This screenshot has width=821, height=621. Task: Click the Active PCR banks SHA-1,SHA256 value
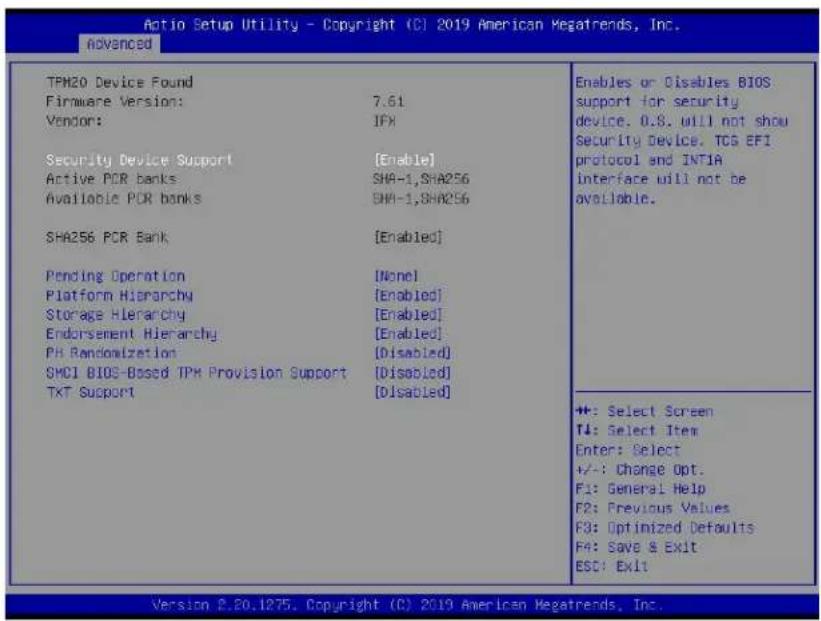[x=421, y=180]
